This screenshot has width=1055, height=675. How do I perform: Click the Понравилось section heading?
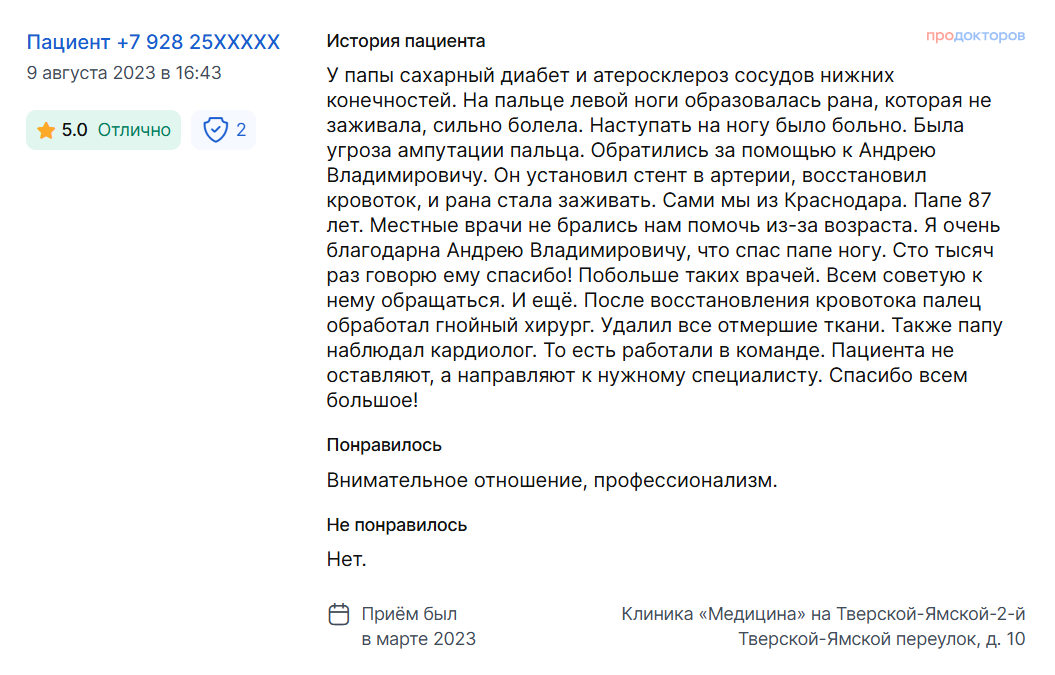coord(384,445)
